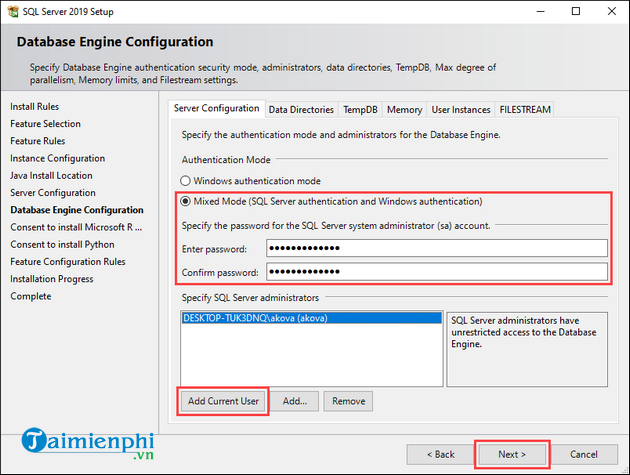Cancel the SQL Server setup

[x=584, y=455]
